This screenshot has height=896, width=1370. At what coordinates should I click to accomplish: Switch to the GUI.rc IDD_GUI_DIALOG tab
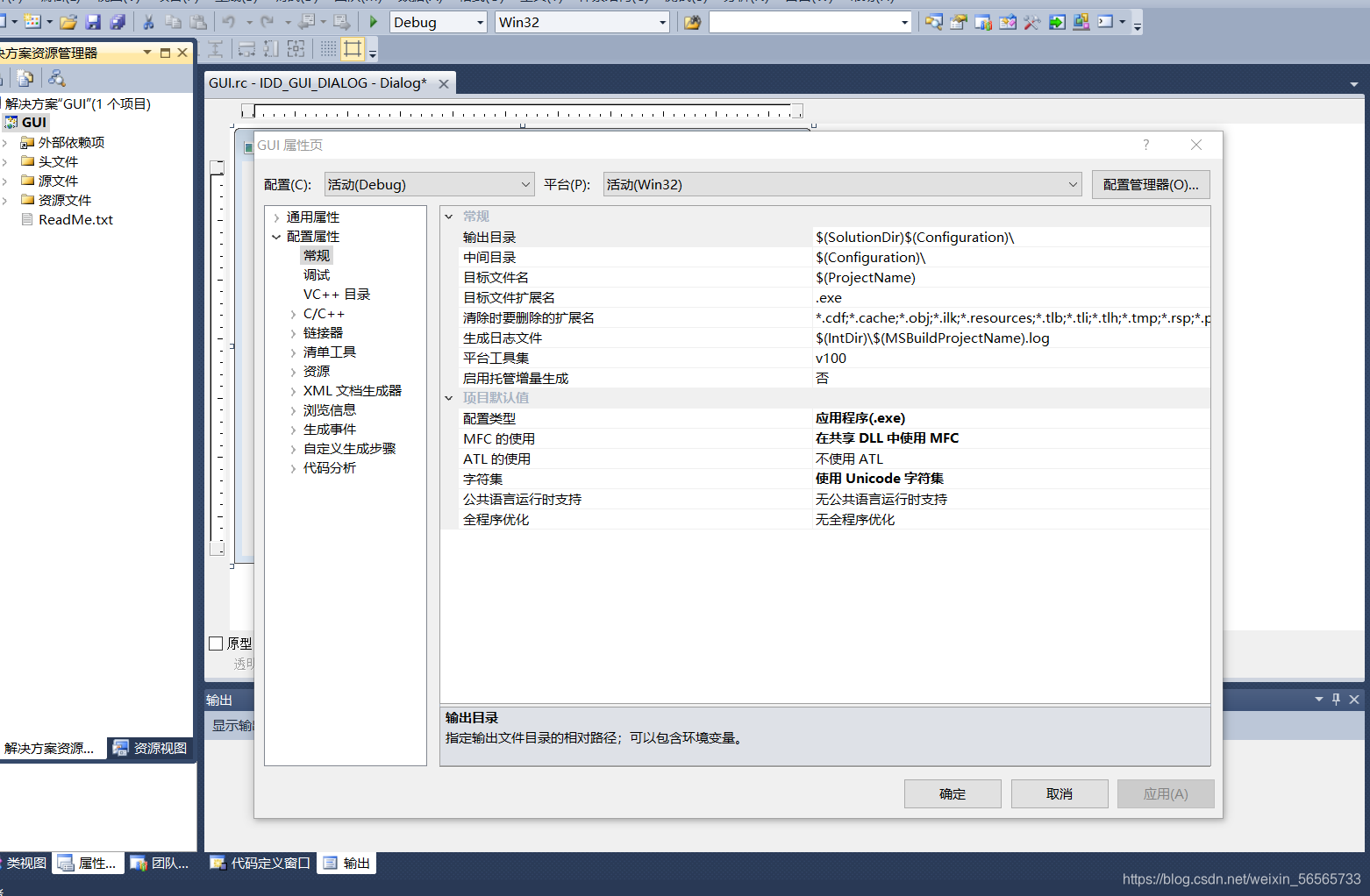pyautogui.click(x=318, y=83)
